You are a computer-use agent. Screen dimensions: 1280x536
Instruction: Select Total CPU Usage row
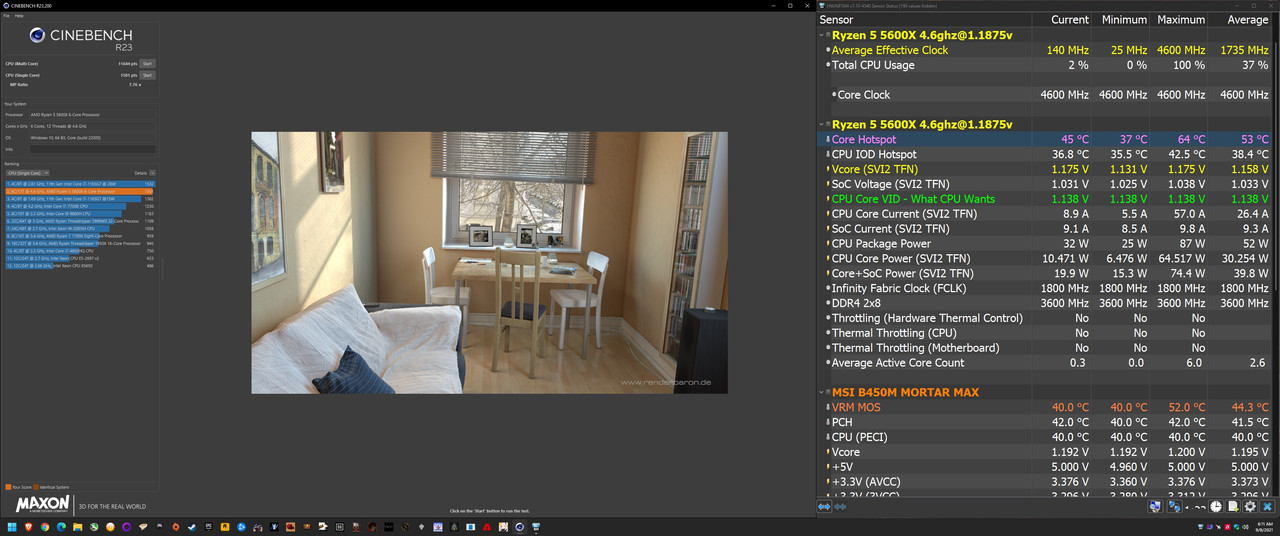(1047, 65)
